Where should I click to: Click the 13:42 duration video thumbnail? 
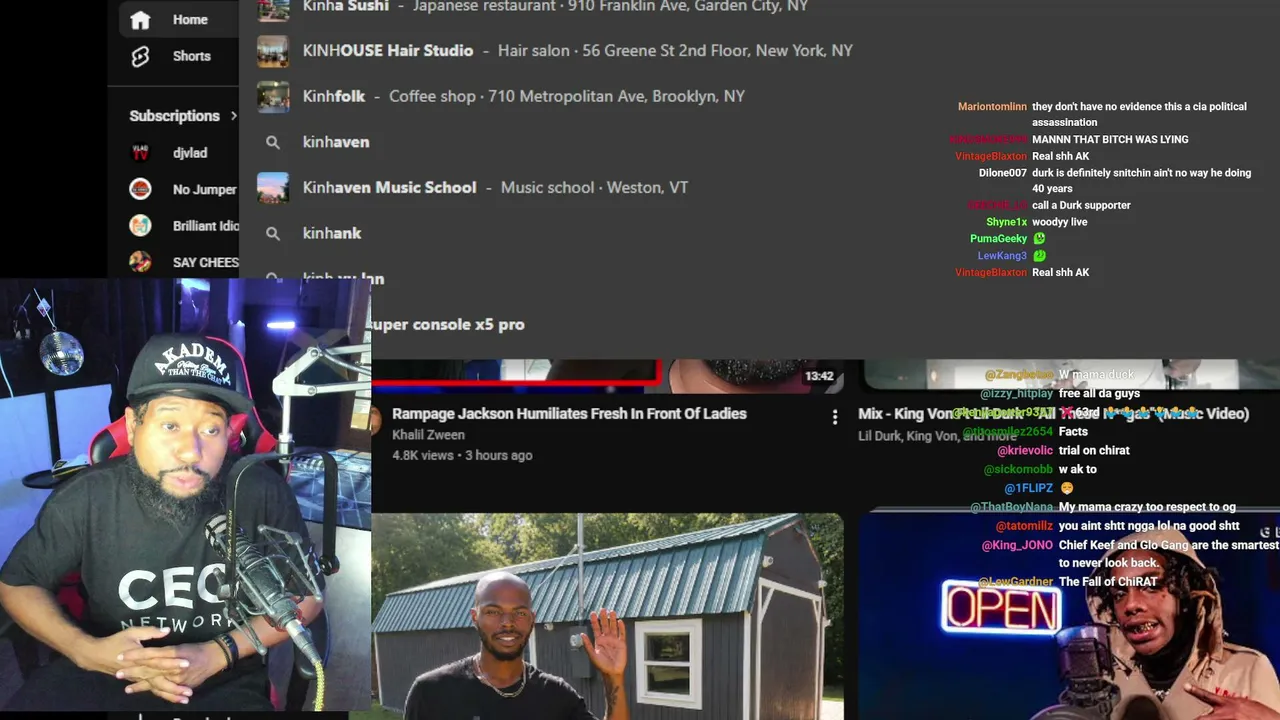pyautogui.click(x=607, y=376)
